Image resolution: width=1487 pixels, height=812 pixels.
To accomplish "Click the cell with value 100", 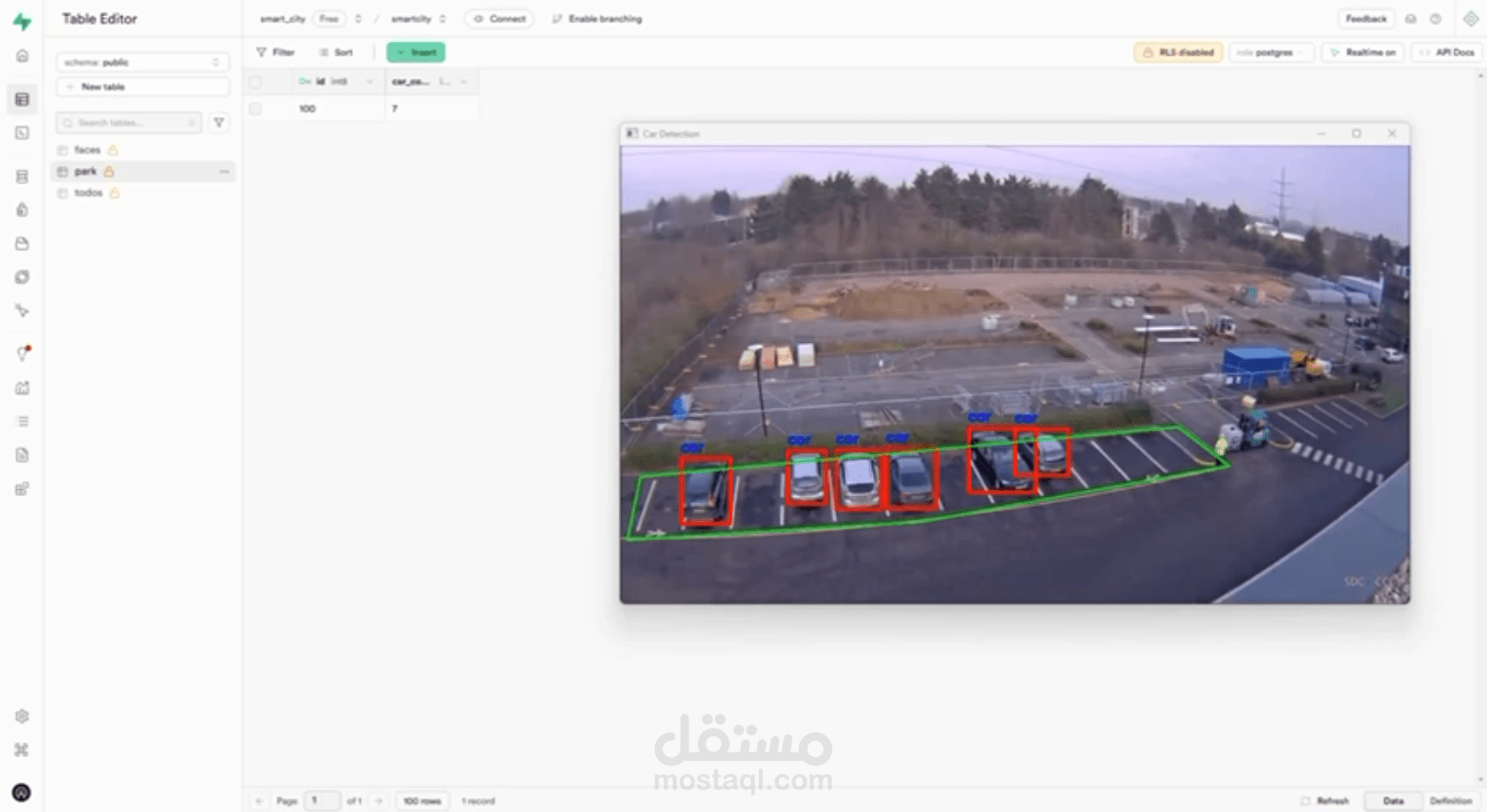I will pos(339,108).
